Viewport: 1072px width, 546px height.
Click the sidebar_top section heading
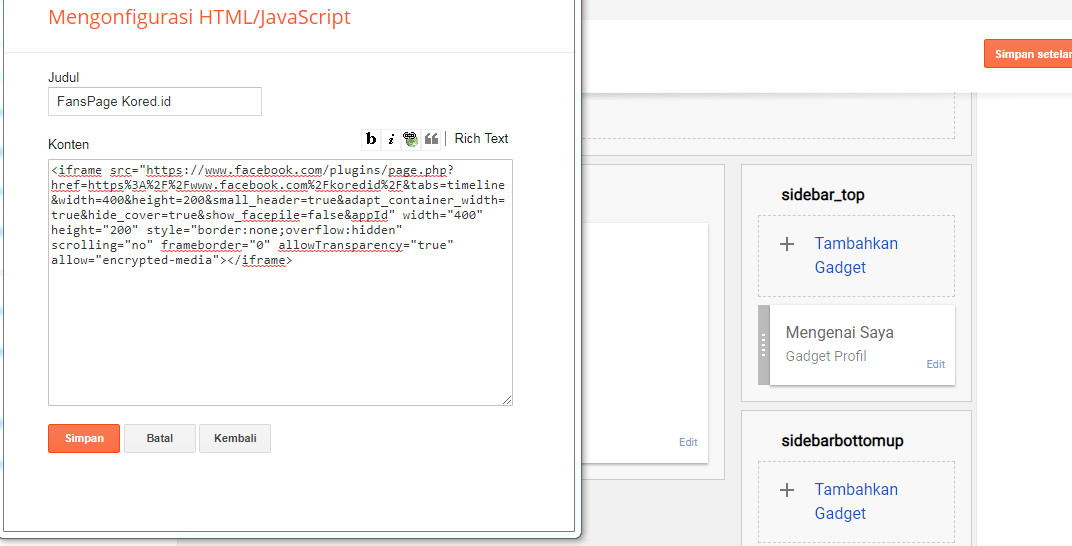822,195
